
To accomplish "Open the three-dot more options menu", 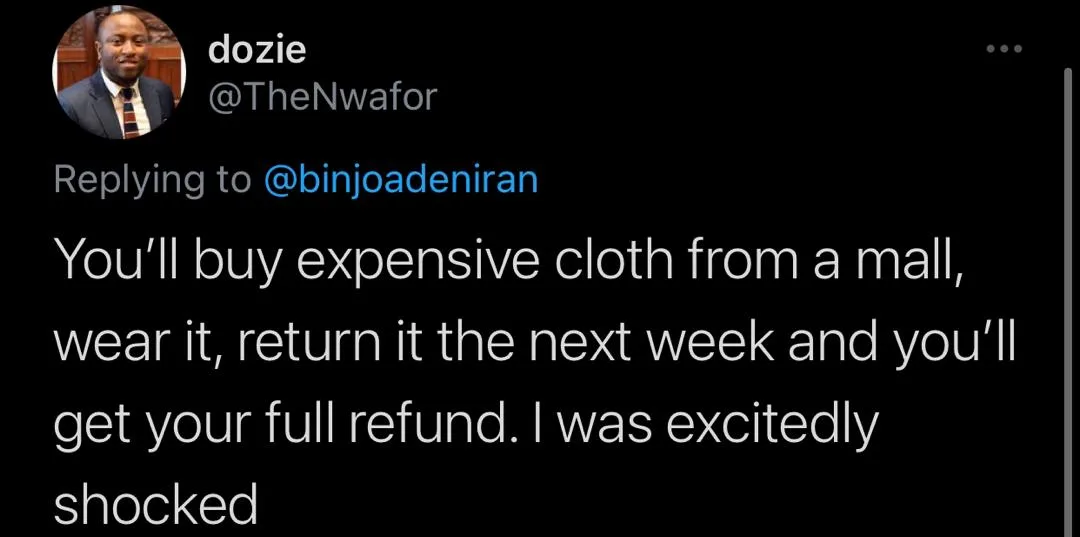I will [x=1004, y=49].
